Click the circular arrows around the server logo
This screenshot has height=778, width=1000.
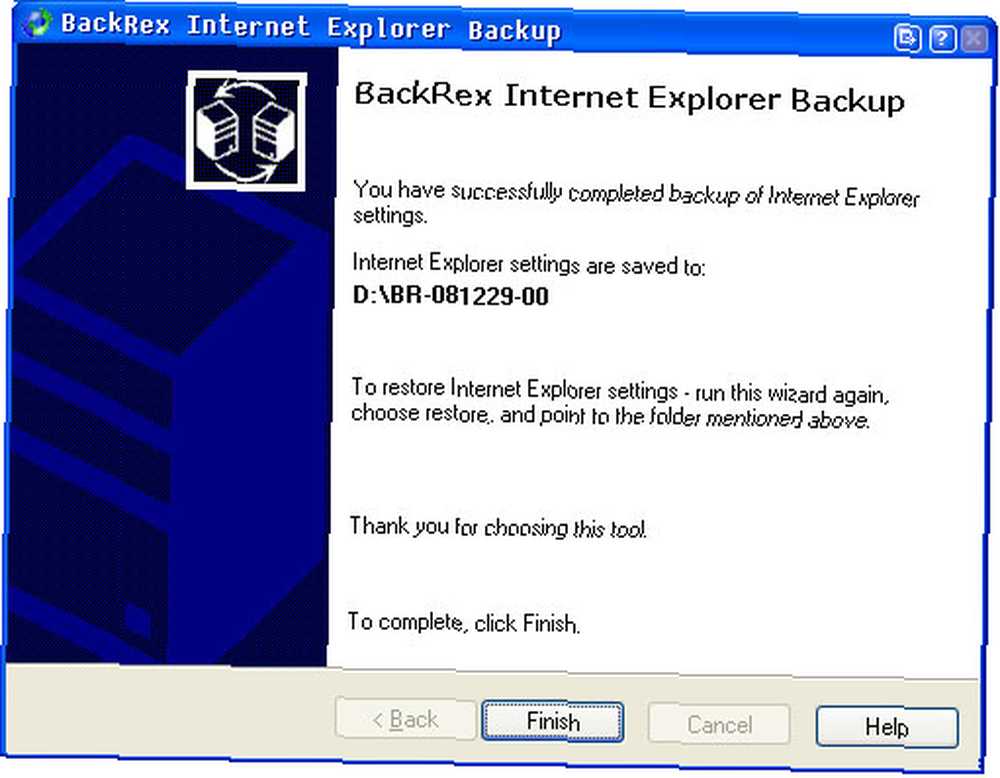pos(247,131)
